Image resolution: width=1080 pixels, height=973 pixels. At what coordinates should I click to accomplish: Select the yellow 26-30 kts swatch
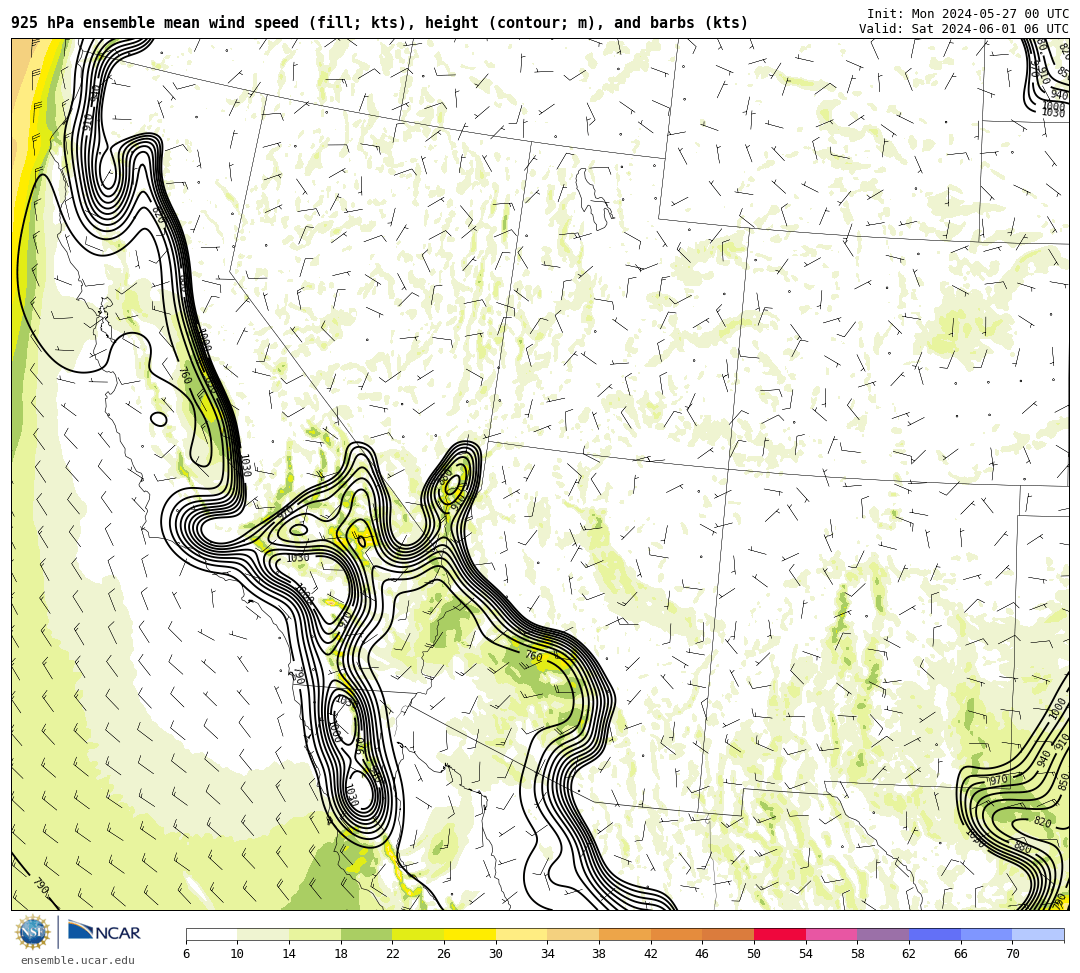(x=470, y=935)
